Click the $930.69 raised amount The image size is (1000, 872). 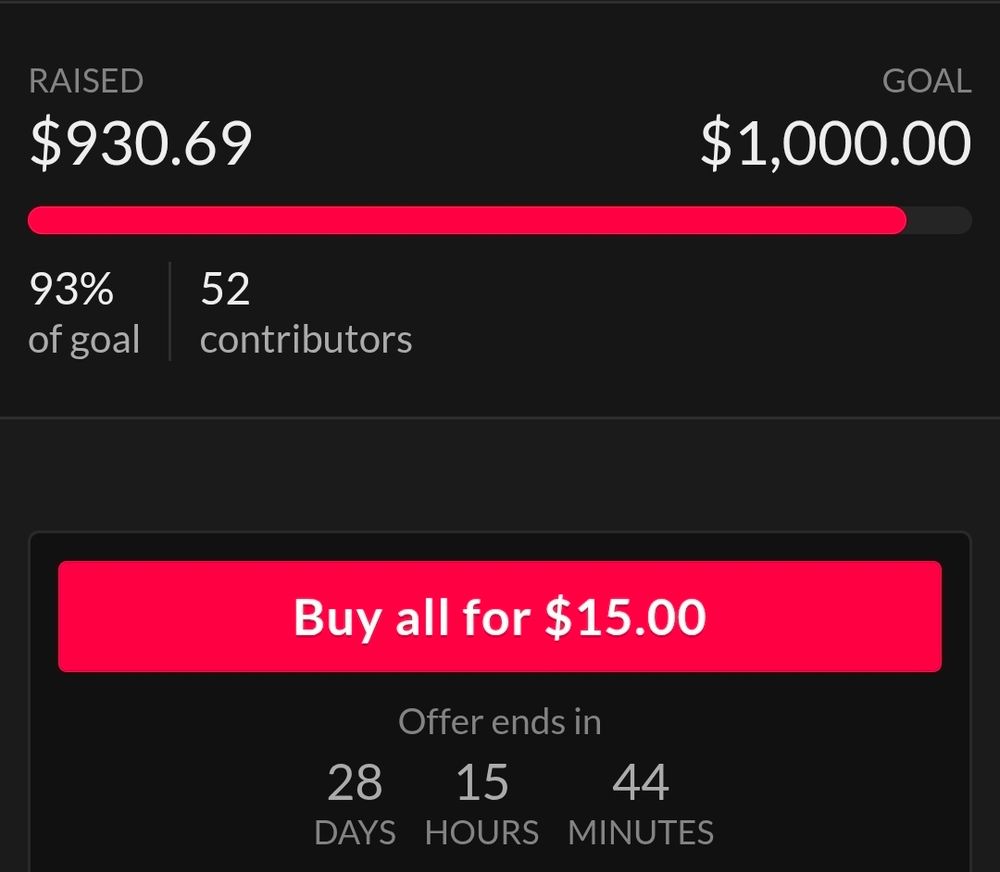pyautogui.click(x=141, y=143)
